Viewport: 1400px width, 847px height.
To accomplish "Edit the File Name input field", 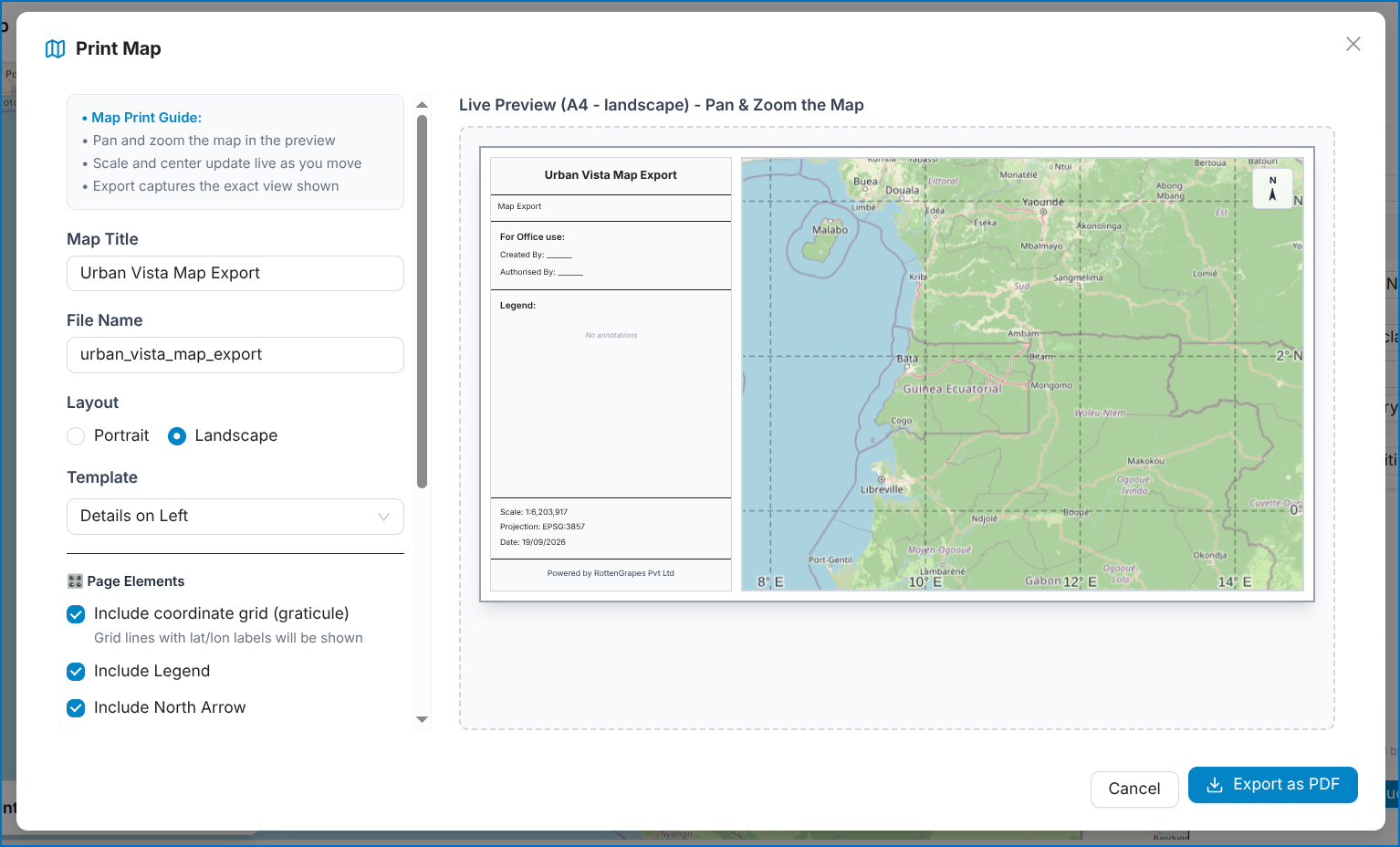I will [235, 355].
